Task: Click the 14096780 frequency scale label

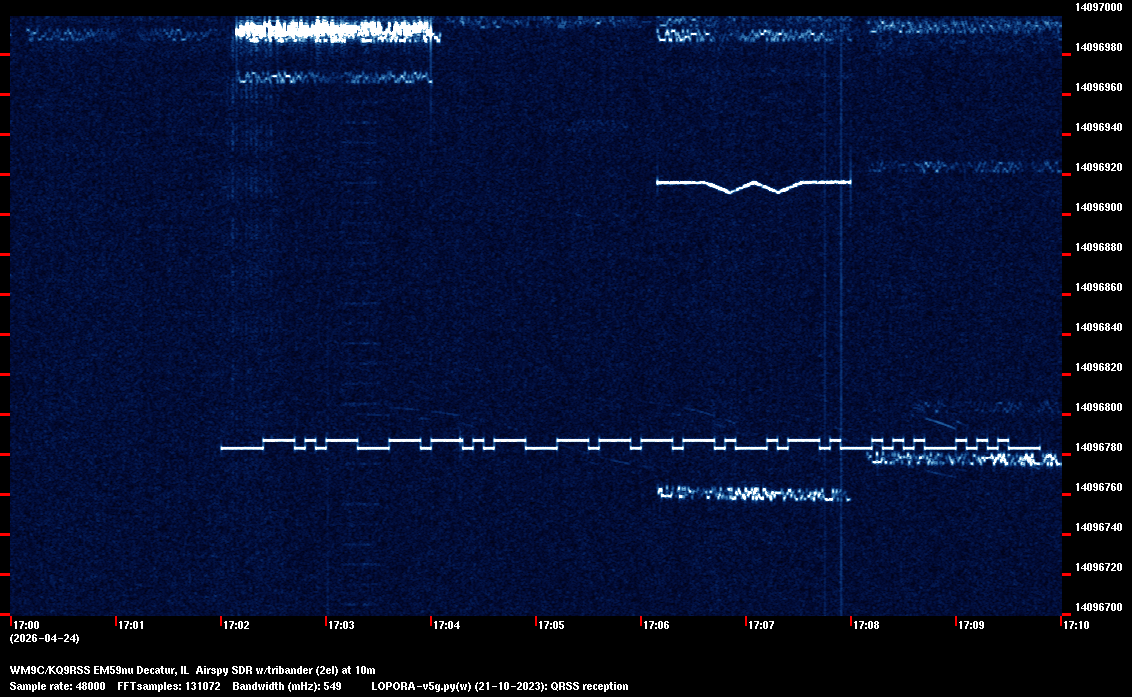Action: pos(1097,447)
